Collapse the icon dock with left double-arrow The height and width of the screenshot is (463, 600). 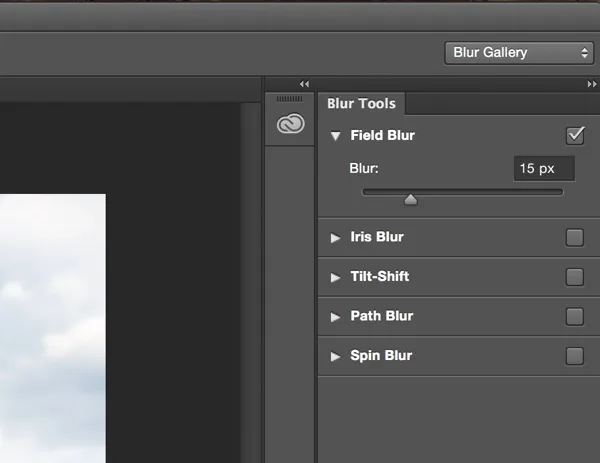coord(304,84)
